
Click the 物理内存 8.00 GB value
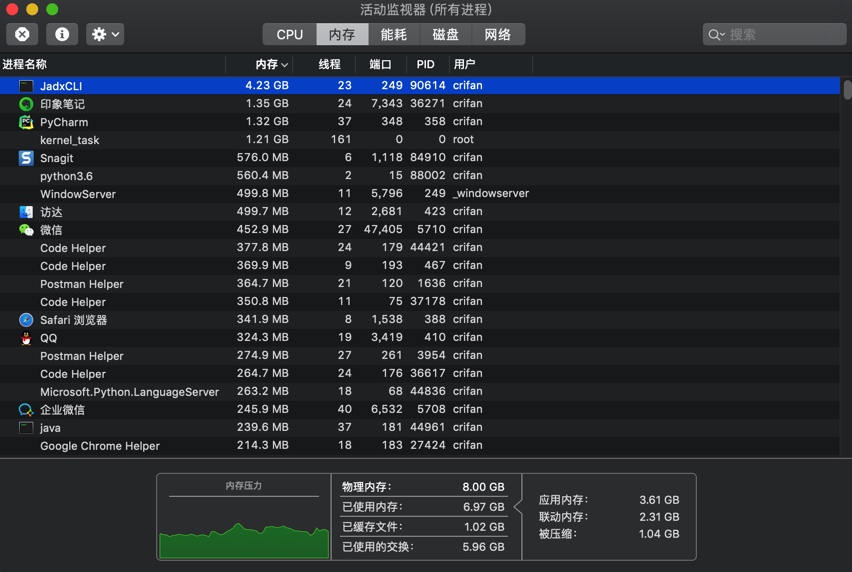[x=483, y=487]
